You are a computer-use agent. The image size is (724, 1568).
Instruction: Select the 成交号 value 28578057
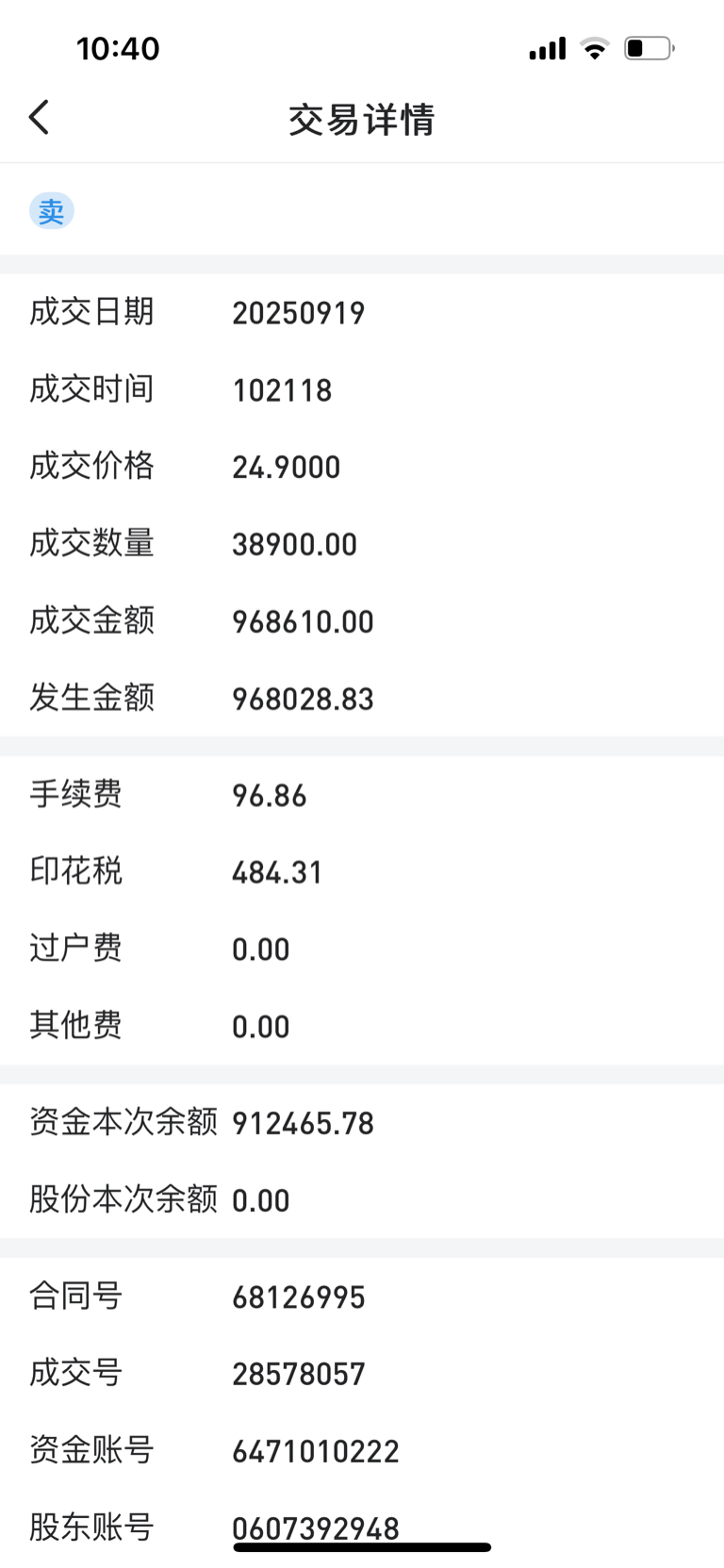[x=299, y=1375]
